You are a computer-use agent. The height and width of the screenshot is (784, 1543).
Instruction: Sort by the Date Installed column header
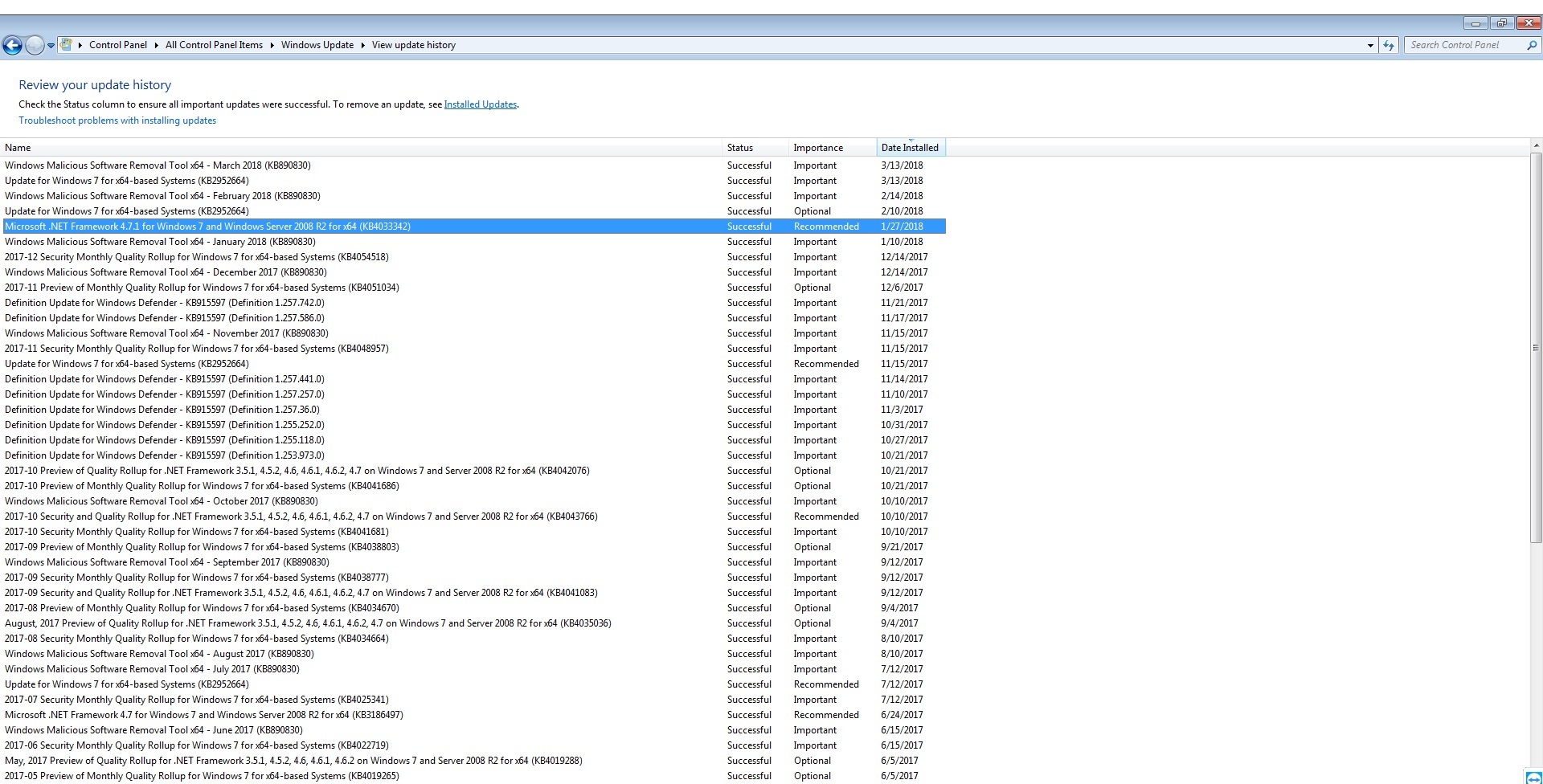tap(911, 148)
